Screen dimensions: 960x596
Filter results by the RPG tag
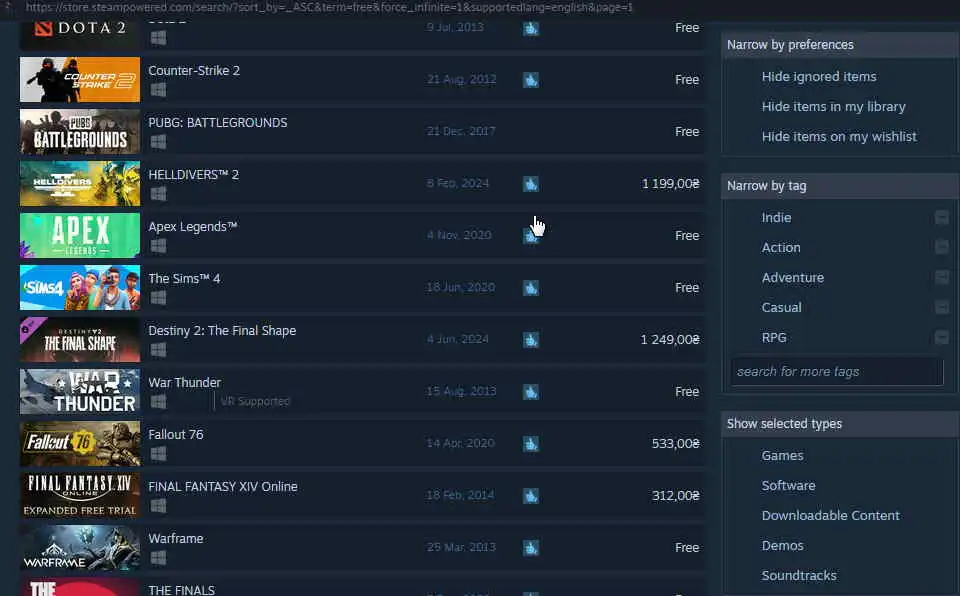(x=774, y=338)
